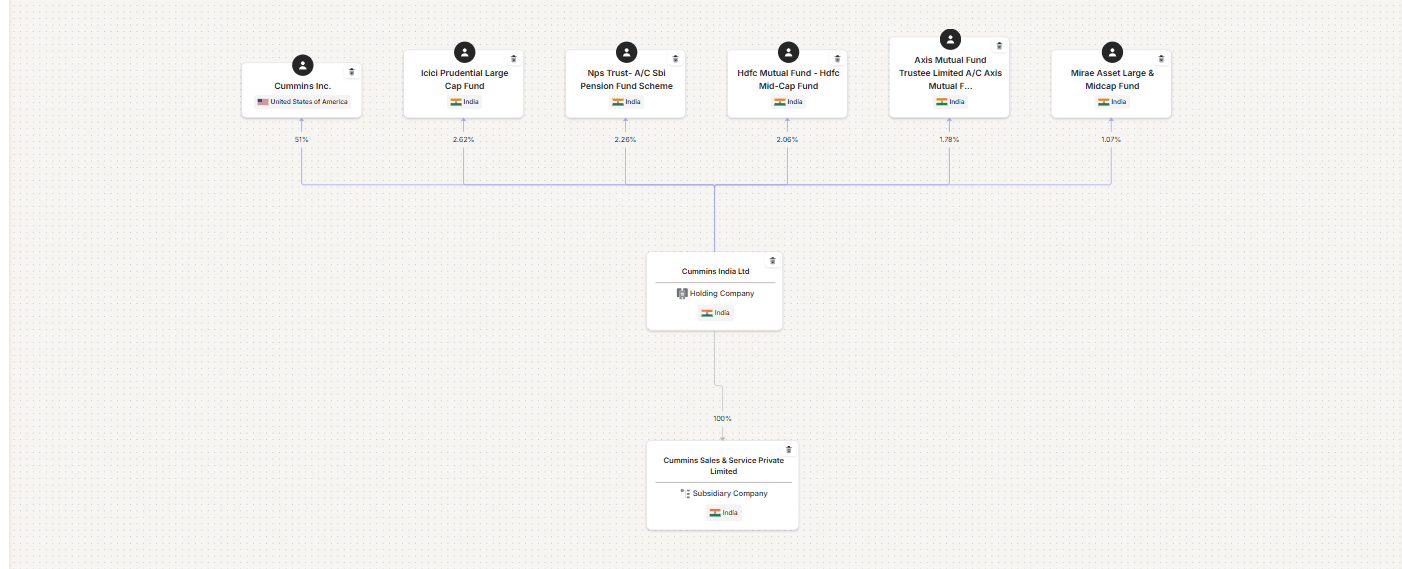Open the Cummins India Ltd title

click(715, 271)
